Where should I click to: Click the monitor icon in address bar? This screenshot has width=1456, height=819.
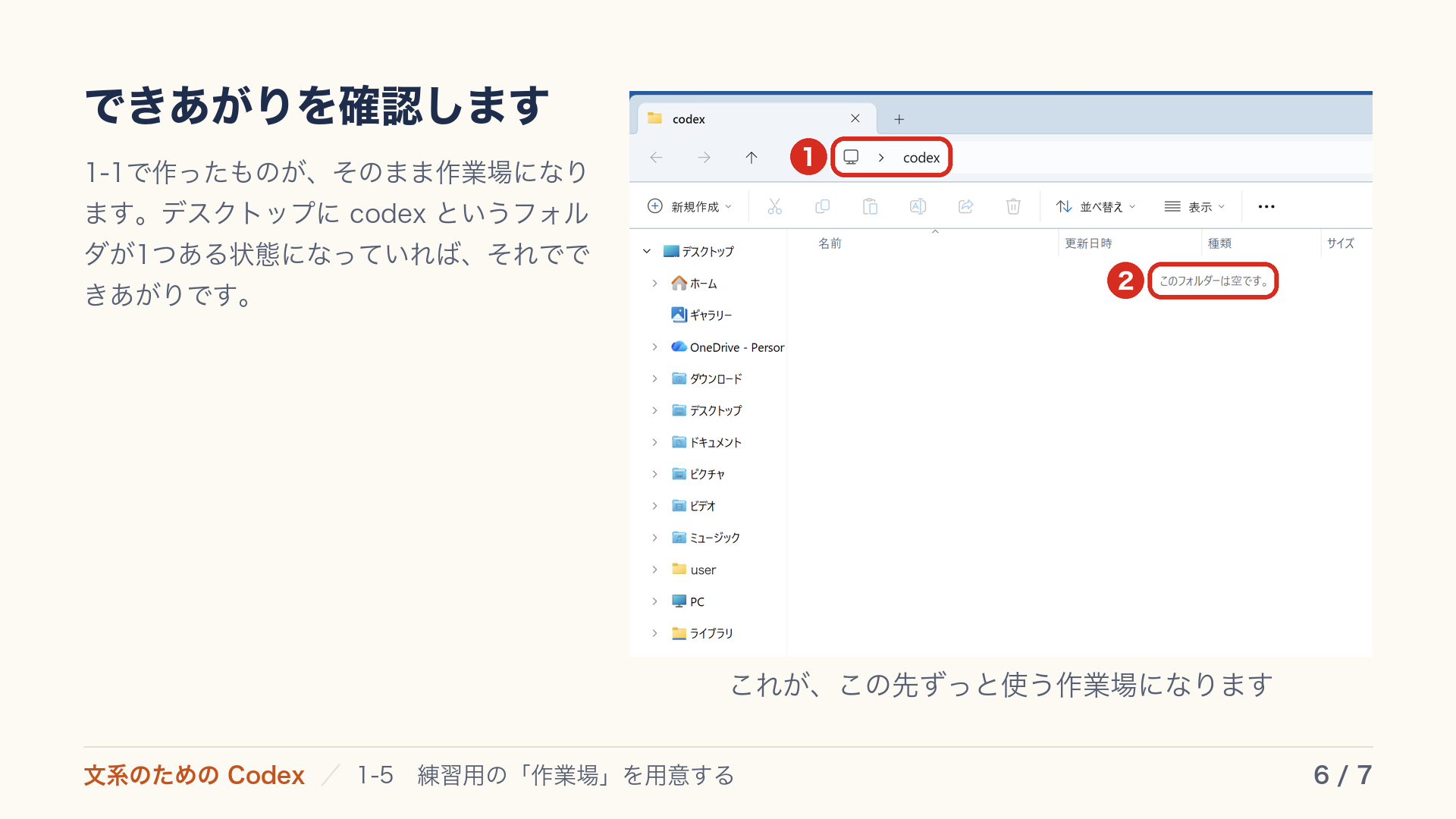tap(851, 157)
